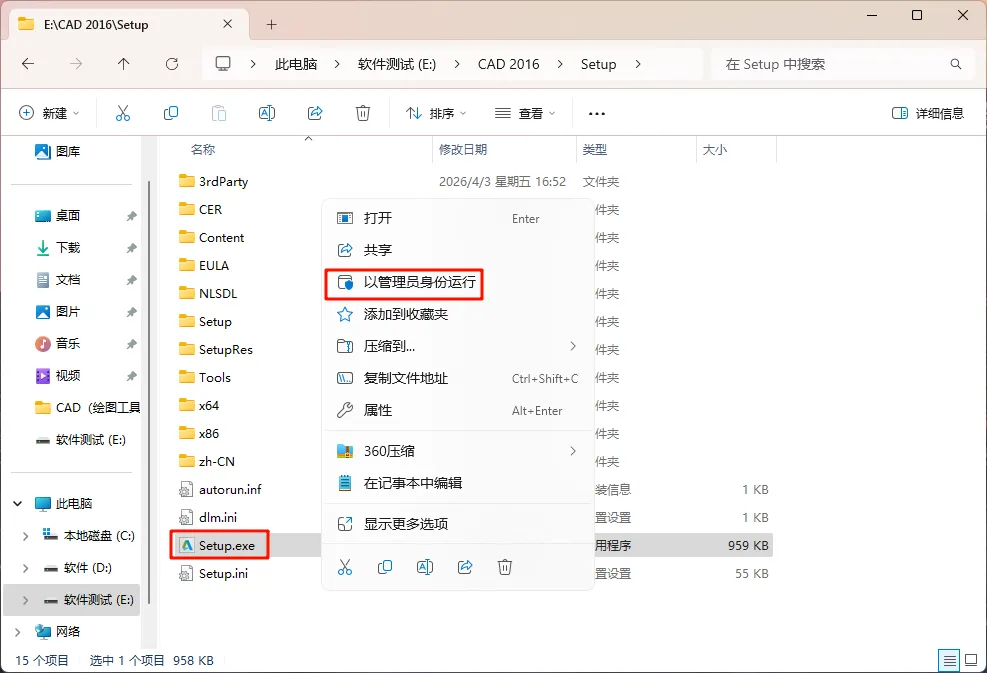Choose 复制文件地址 in the context menu
987x673 pixels.
(x=458, y=378)
